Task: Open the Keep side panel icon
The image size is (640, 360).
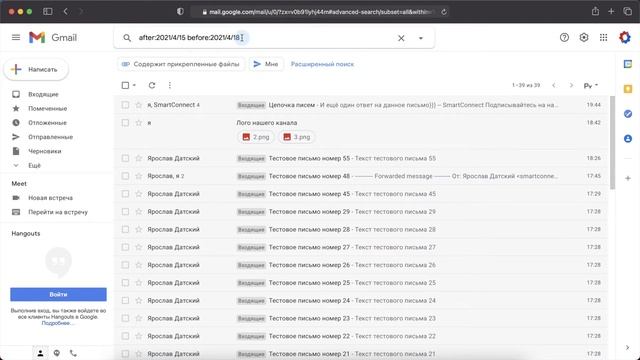Action: (628, 89)
